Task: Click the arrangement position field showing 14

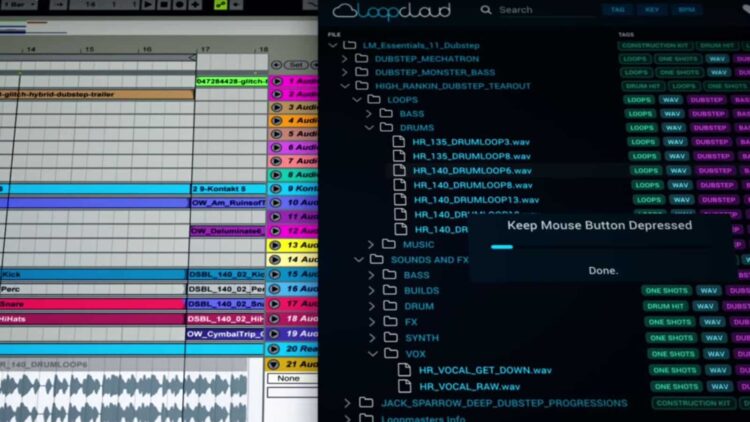Action: [90, 5]
